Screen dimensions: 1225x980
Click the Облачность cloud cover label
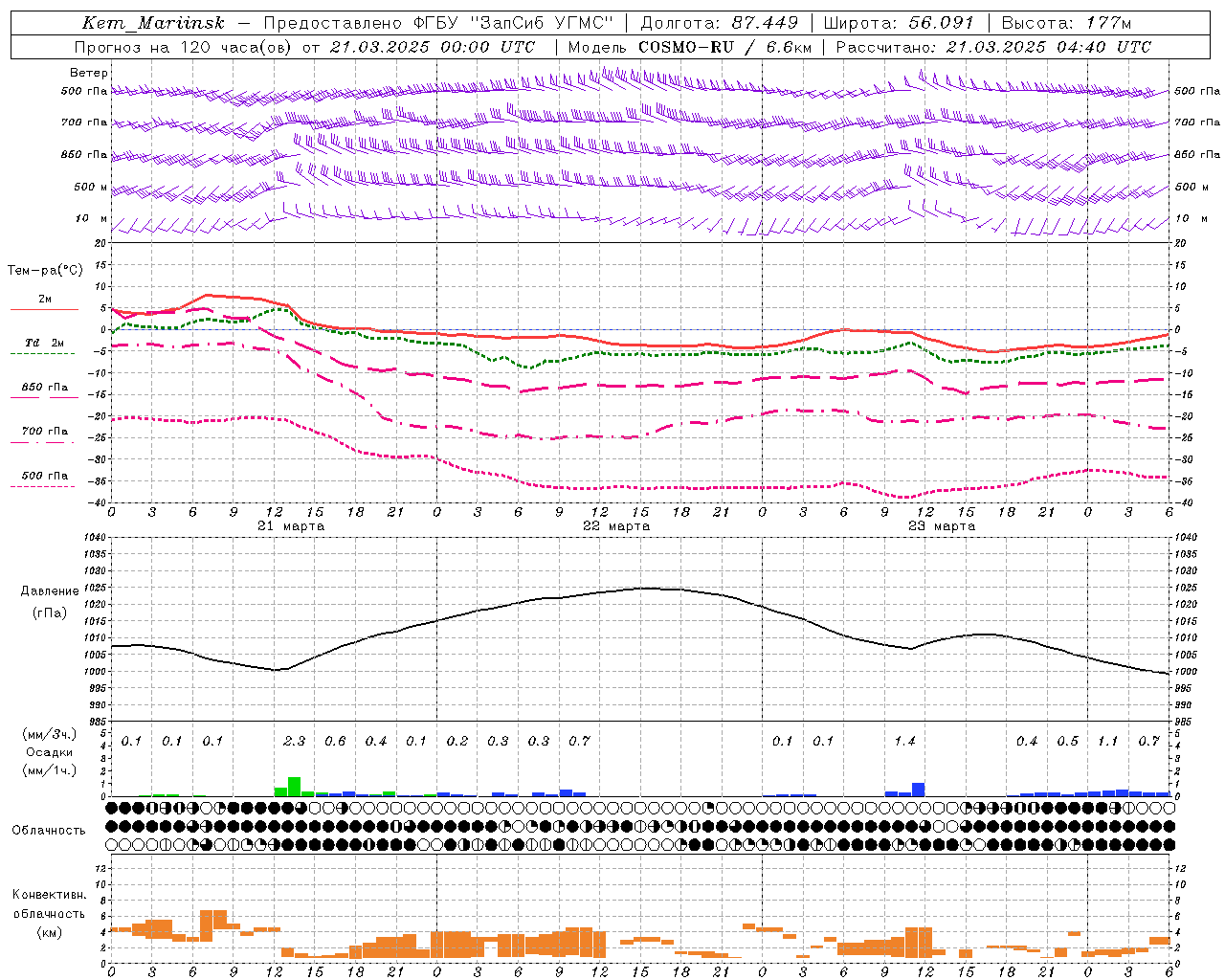point(49,831)
